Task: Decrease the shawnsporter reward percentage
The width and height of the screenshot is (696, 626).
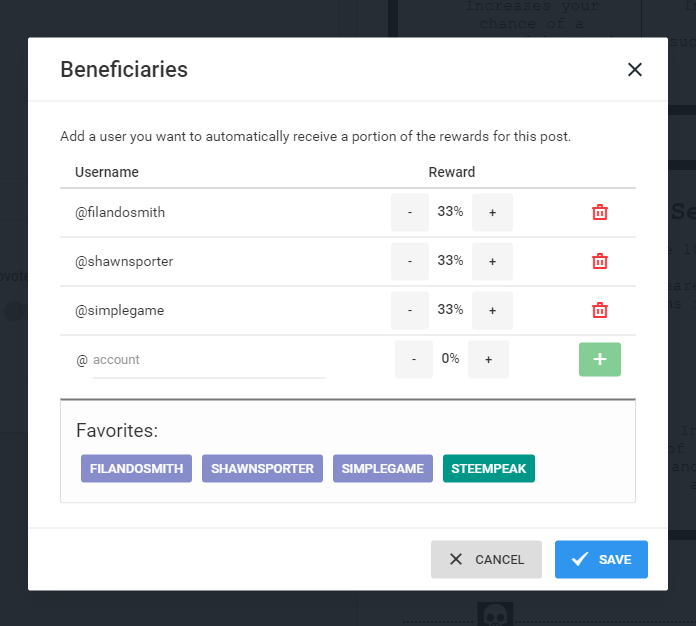Action: [x=410, y=261]
